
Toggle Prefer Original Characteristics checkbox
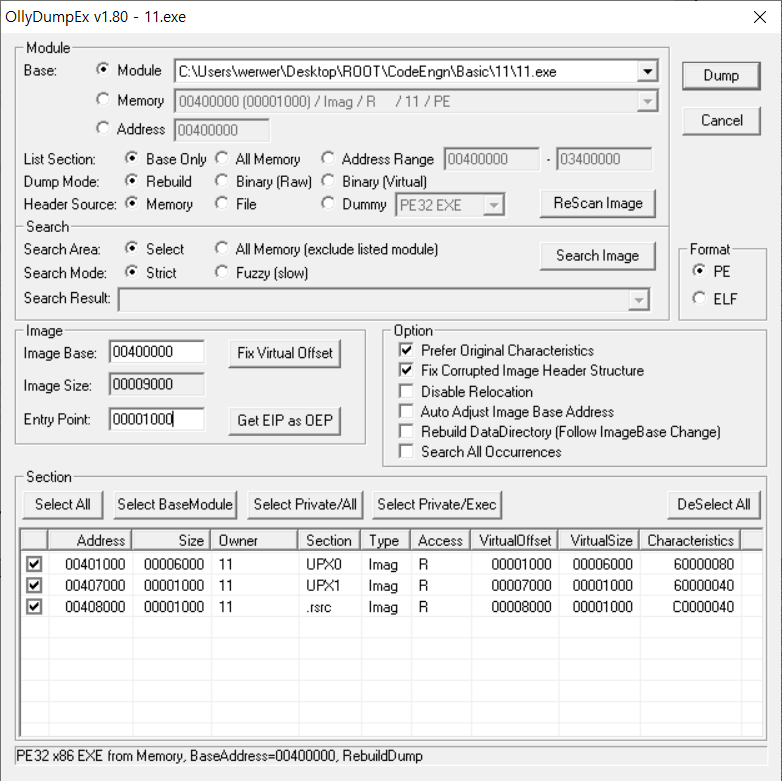point(406,350)
